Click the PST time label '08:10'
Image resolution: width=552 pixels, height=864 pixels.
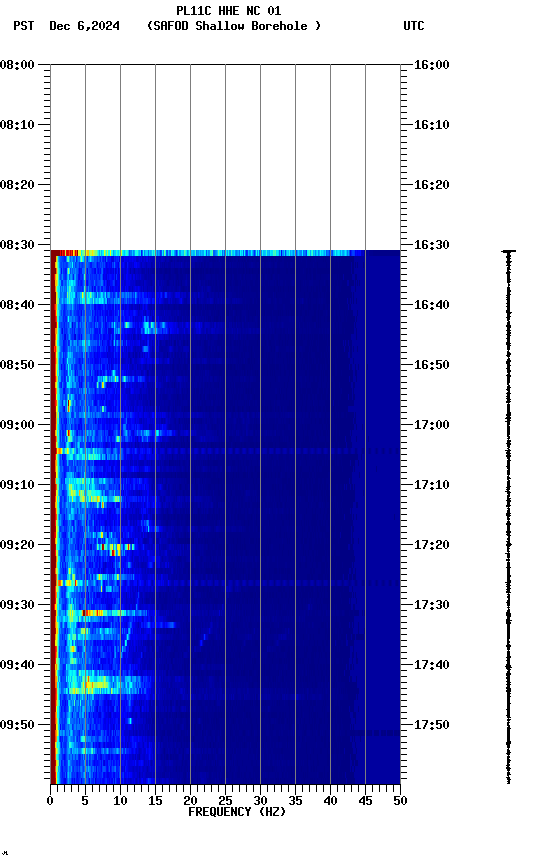point(17,125)
